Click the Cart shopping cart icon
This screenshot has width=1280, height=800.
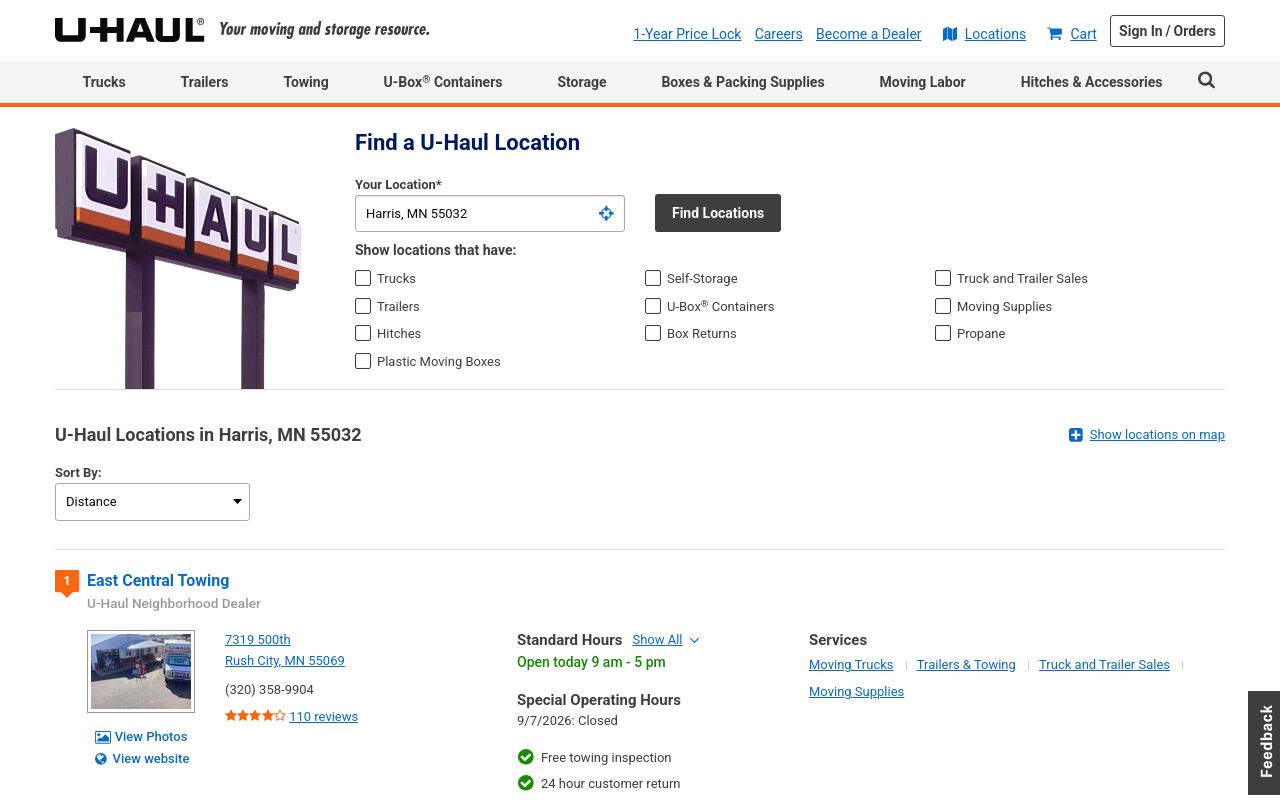(1054, 34)
